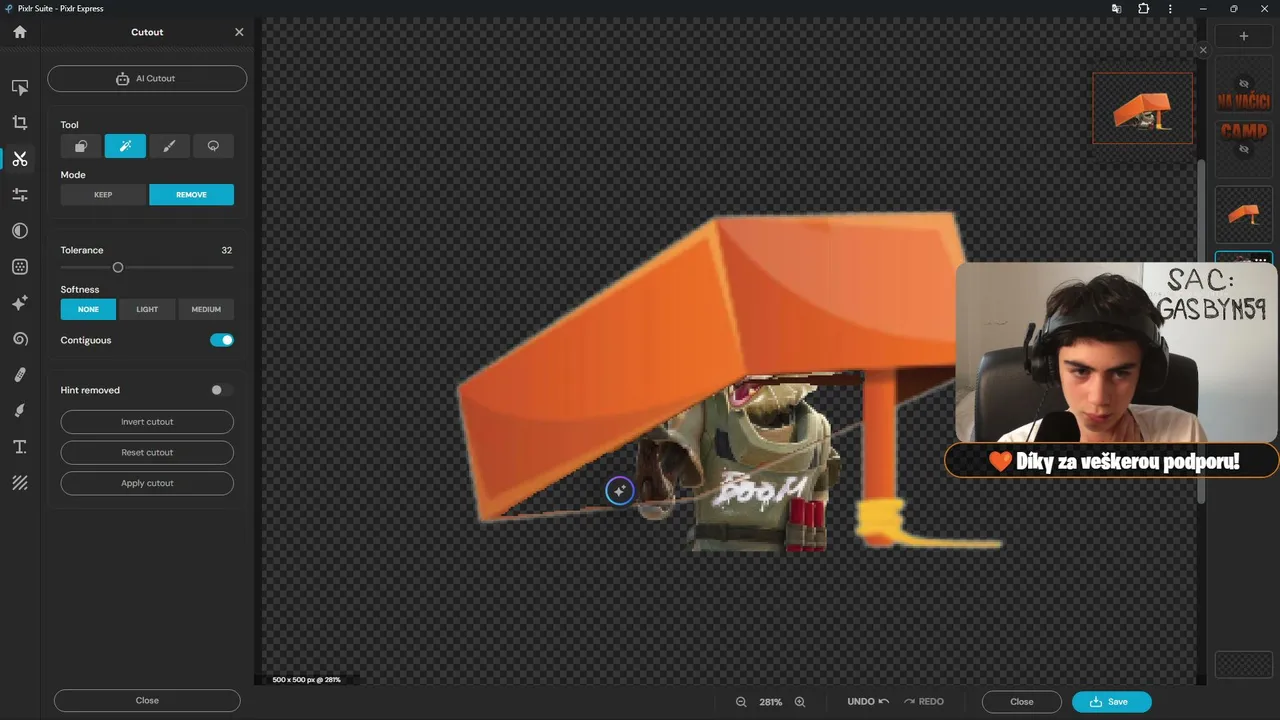Select the Draw brush tool in sidebar

(x=20, y=411)
